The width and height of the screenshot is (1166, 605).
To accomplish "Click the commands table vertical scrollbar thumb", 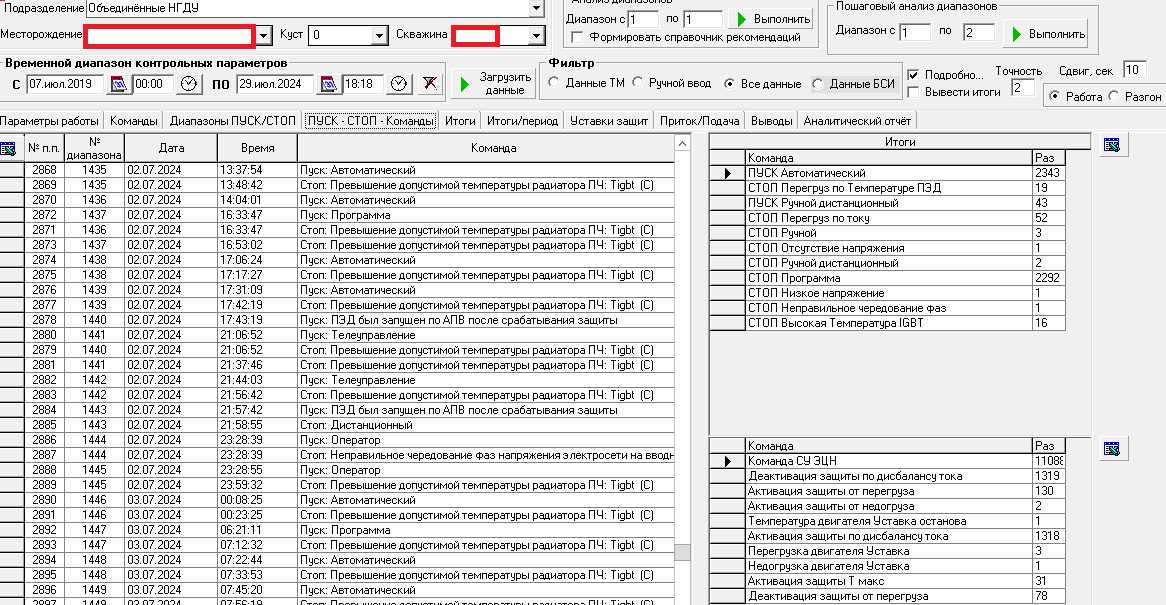I will (682, 552).
